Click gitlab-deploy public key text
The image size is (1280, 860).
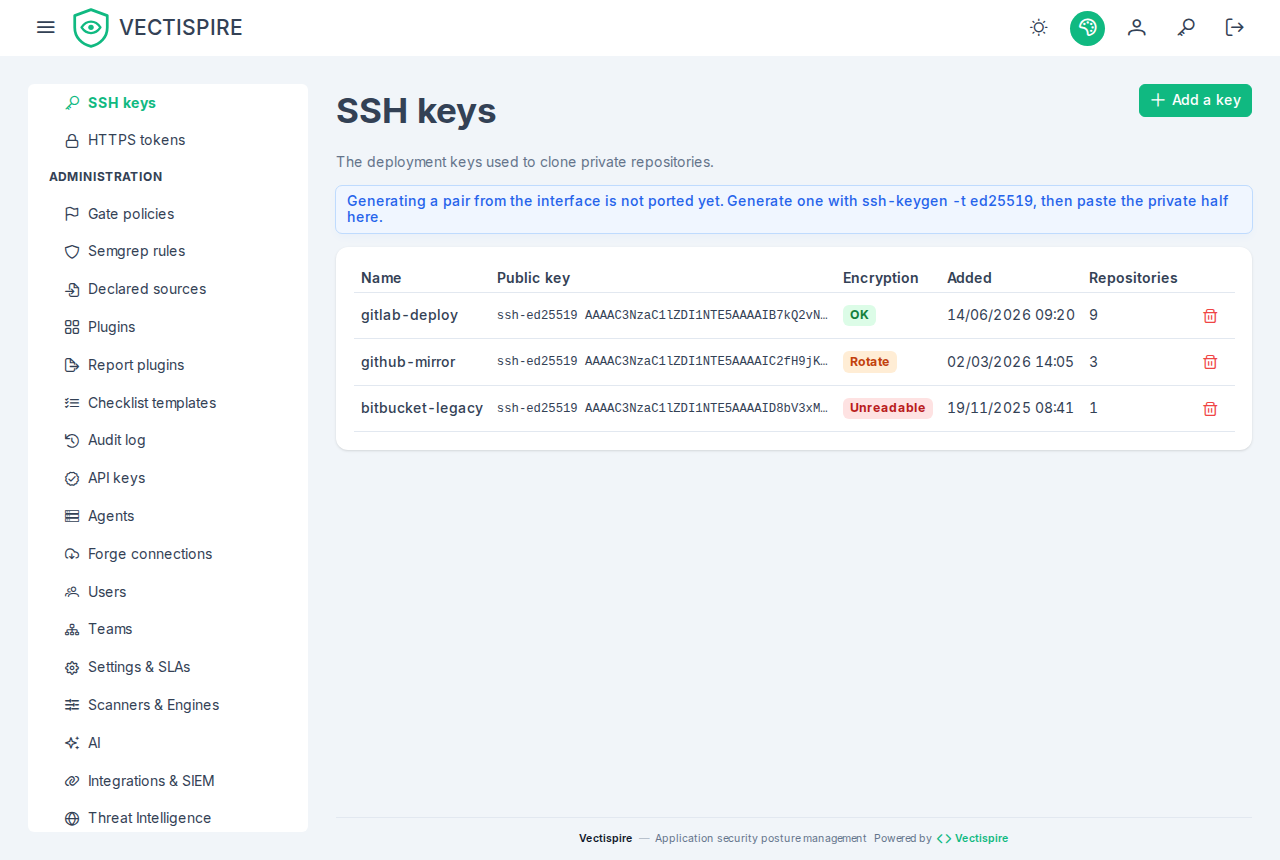(662, 315)
